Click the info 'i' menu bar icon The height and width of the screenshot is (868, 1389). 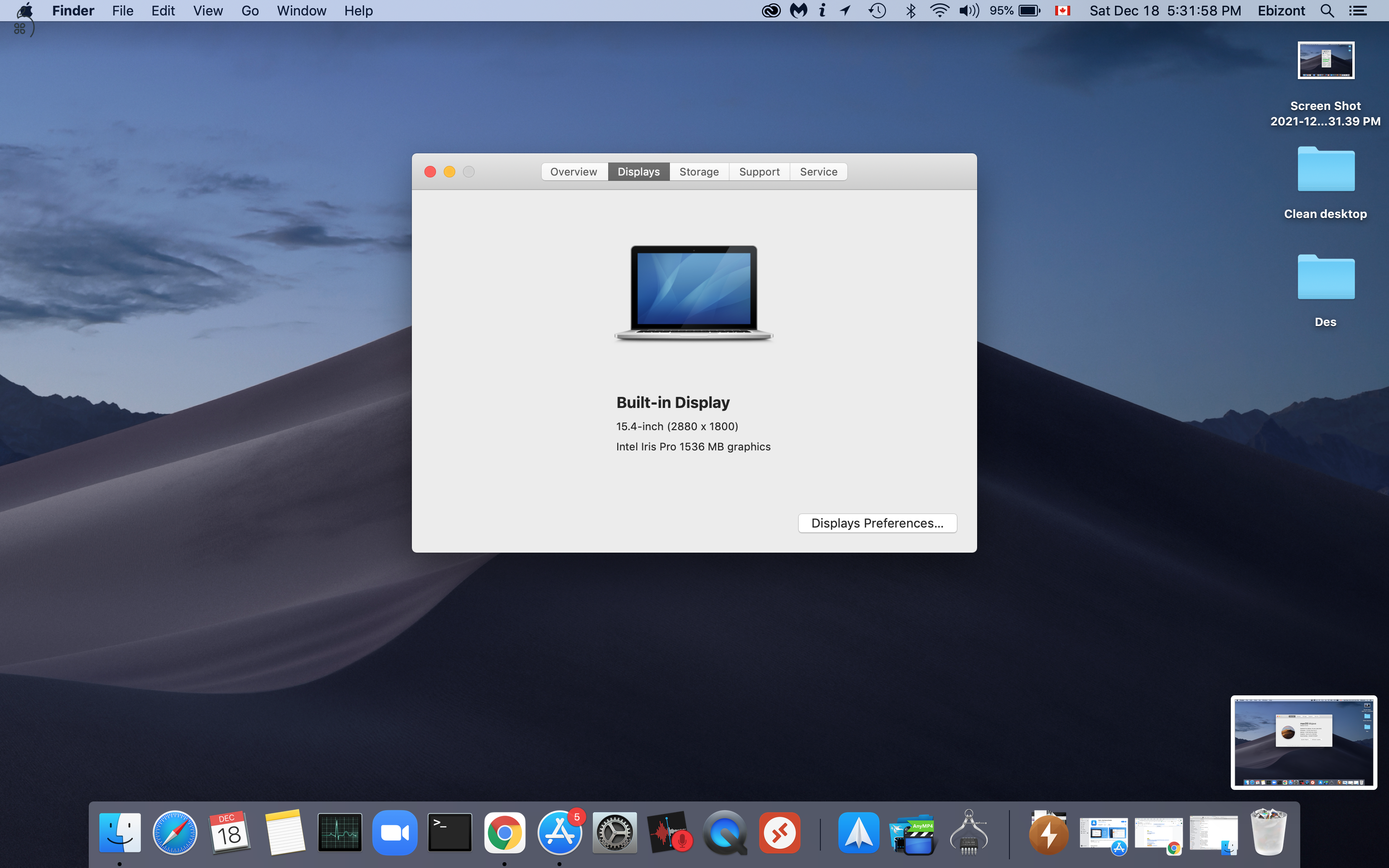tap(822, 10)
